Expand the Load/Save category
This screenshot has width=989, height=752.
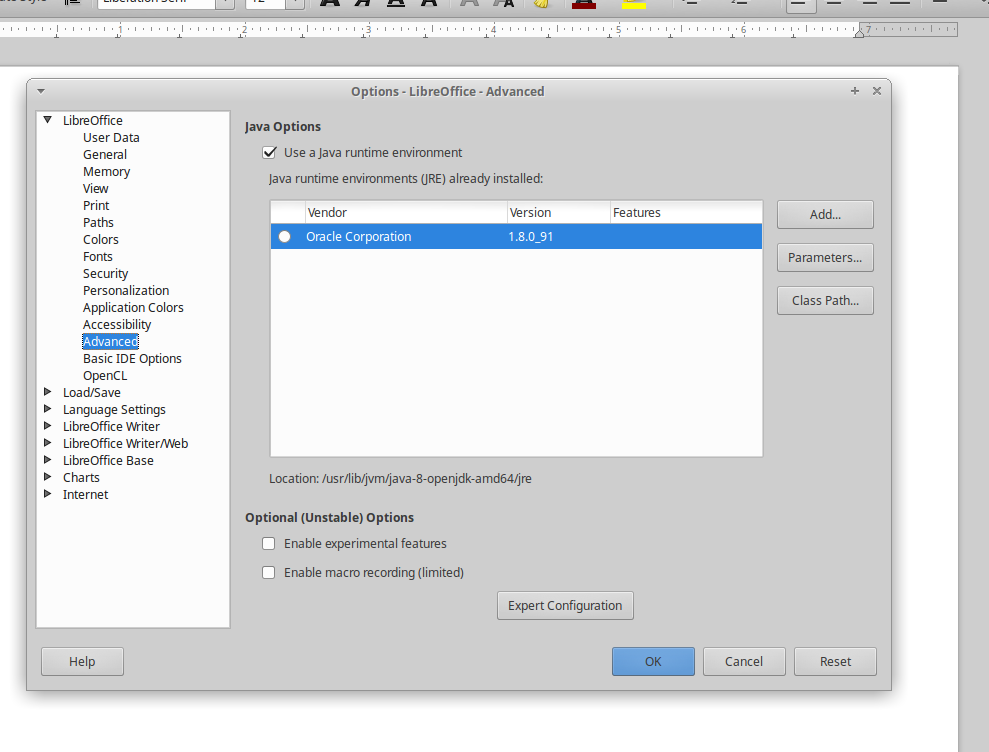pos(47,392)
